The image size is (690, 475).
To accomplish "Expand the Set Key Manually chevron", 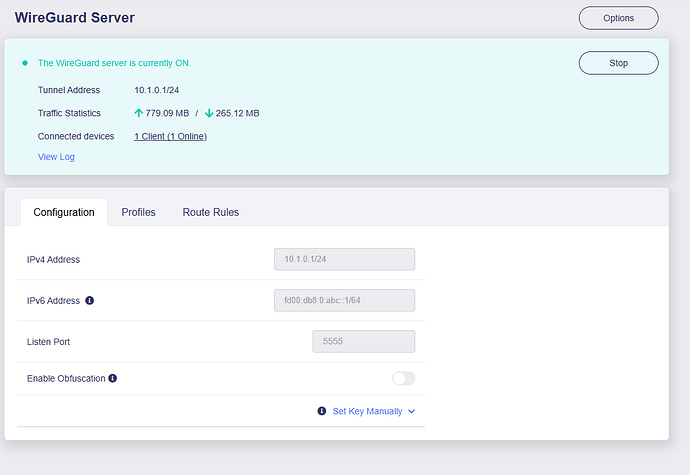I will [x=411, y=411].
